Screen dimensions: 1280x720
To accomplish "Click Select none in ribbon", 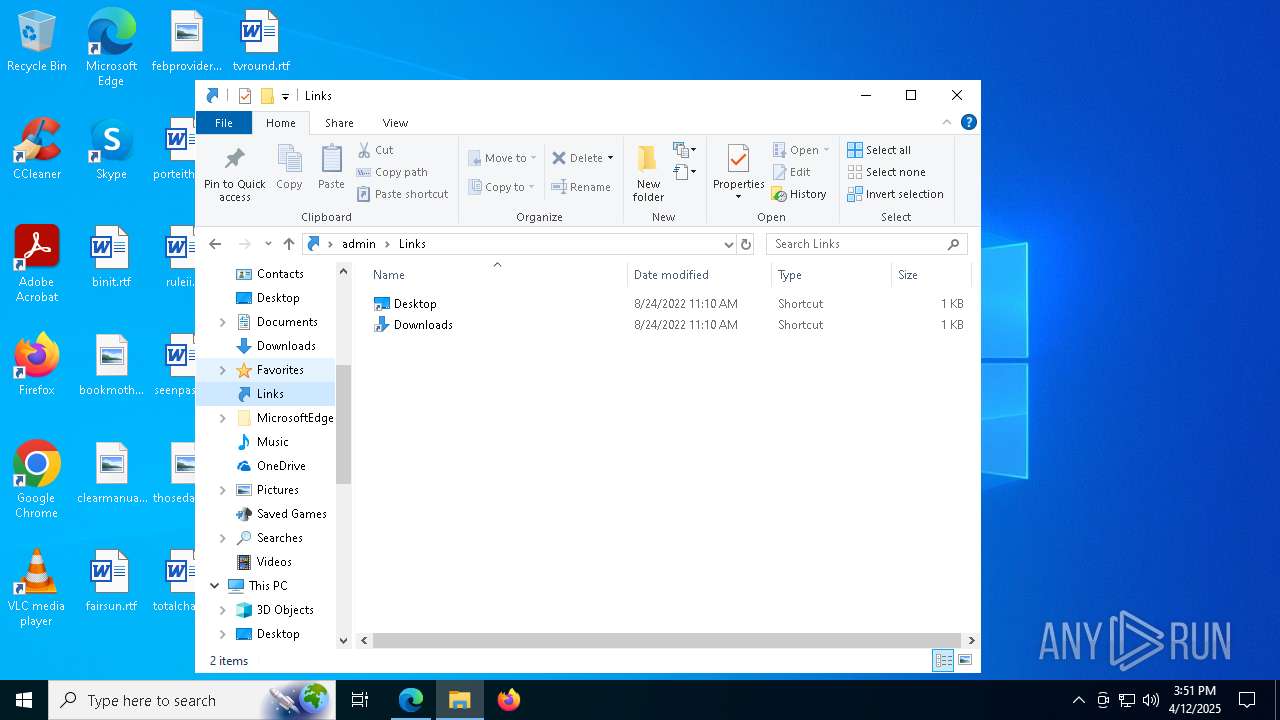I will pos(886,172).
